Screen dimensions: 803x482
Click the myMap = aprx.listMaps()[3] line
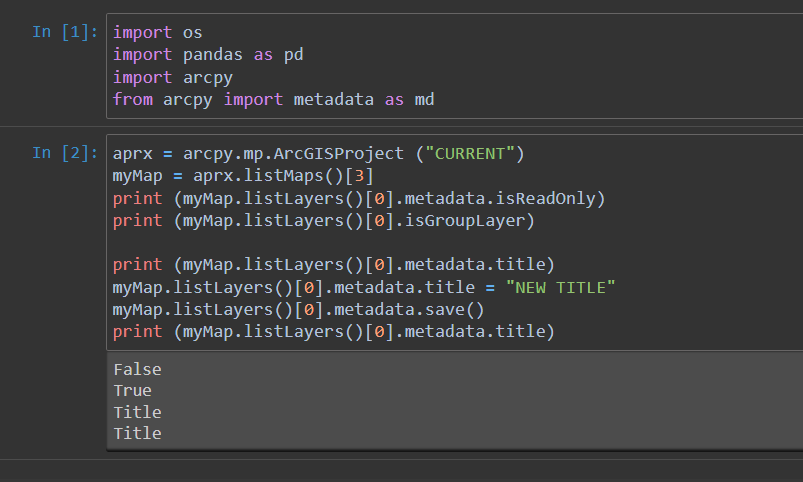pos(243,176)
